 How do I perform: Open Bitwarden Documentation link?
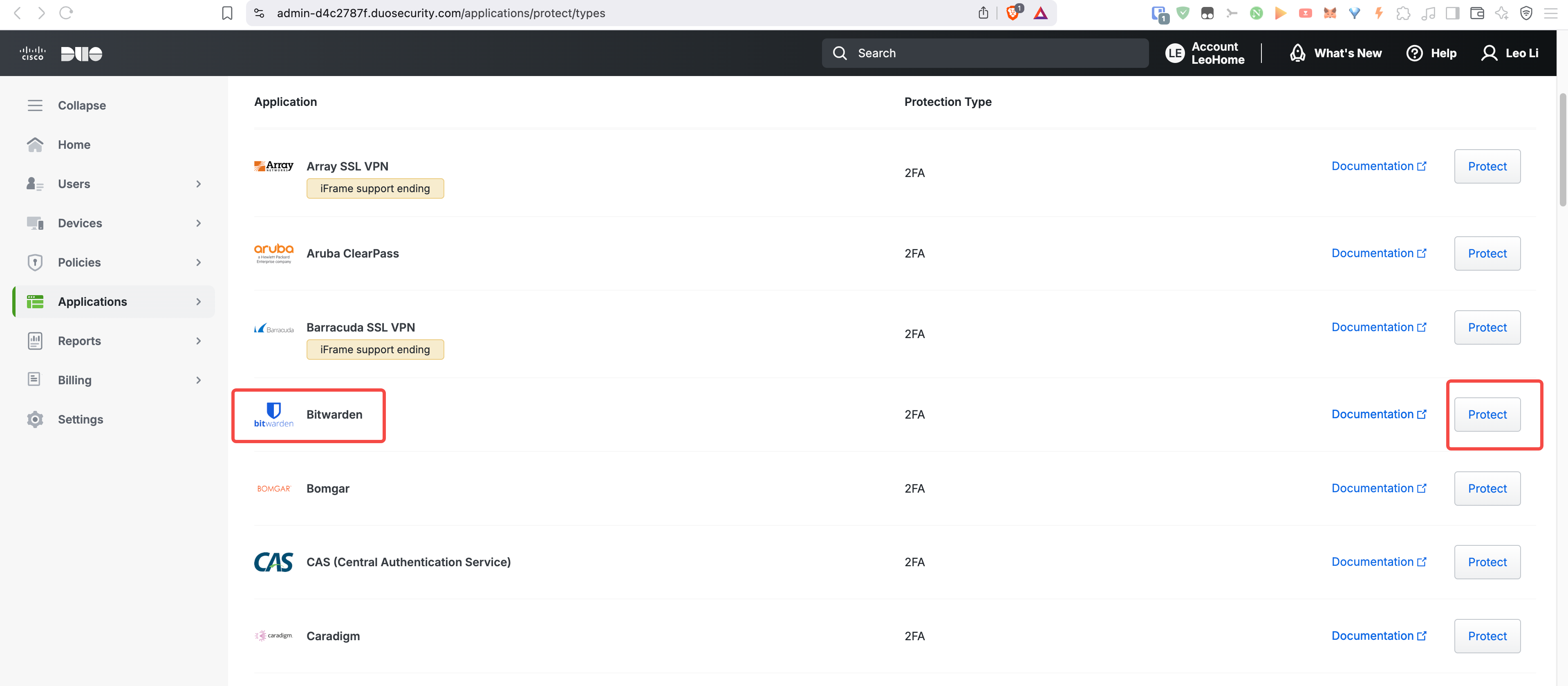click(1379, 414)
